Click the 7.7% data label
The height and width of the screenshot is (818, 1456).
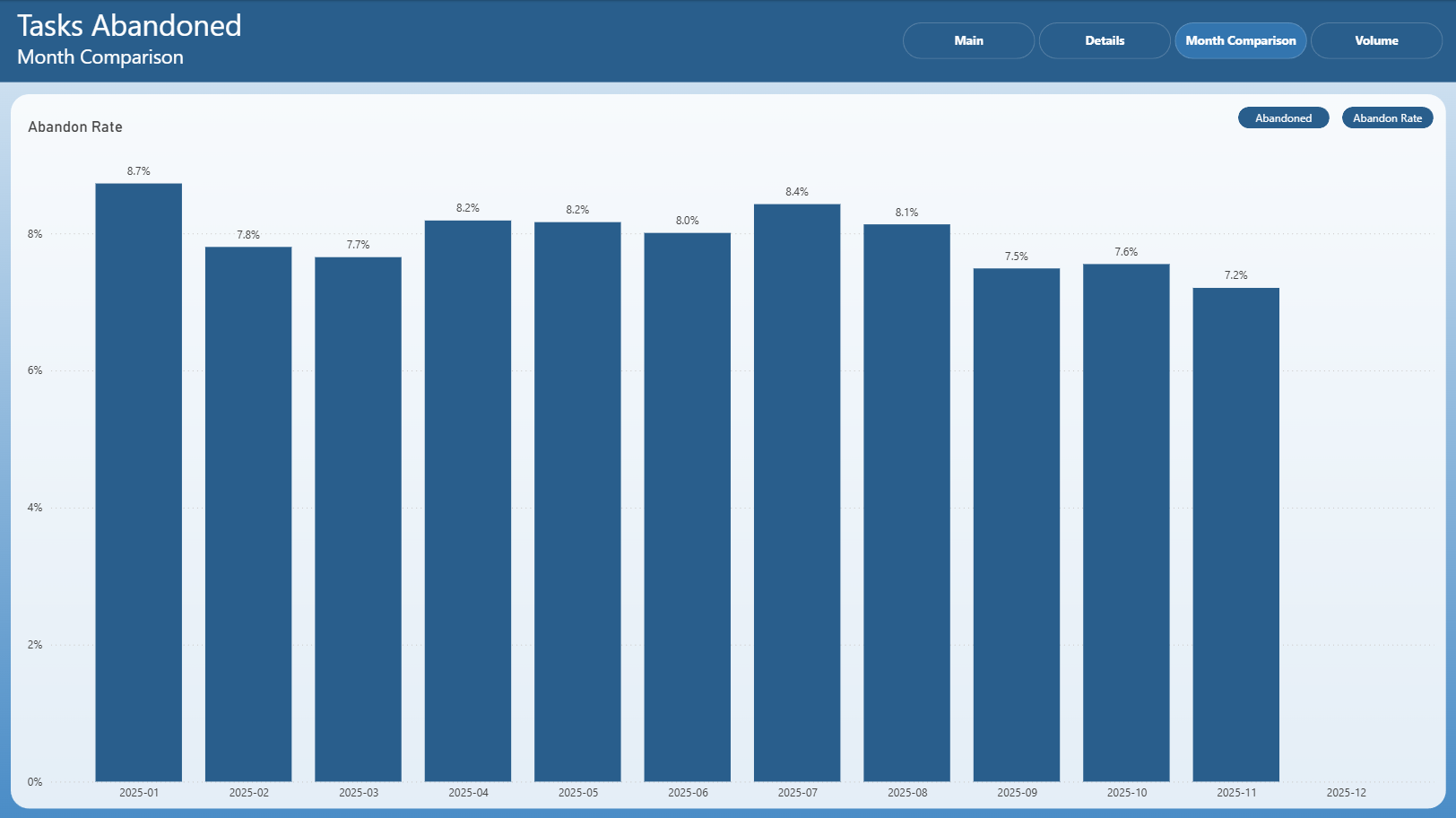(x=358, y=245)
